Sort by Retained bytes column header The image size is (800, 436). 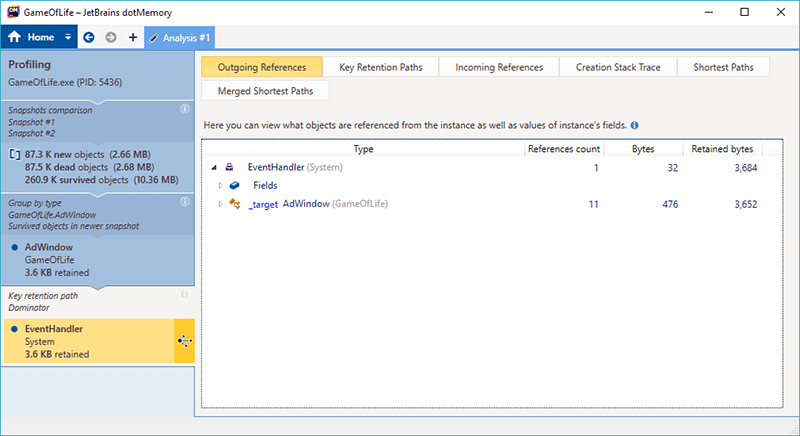pyautogui.click(x=722, y=149)
